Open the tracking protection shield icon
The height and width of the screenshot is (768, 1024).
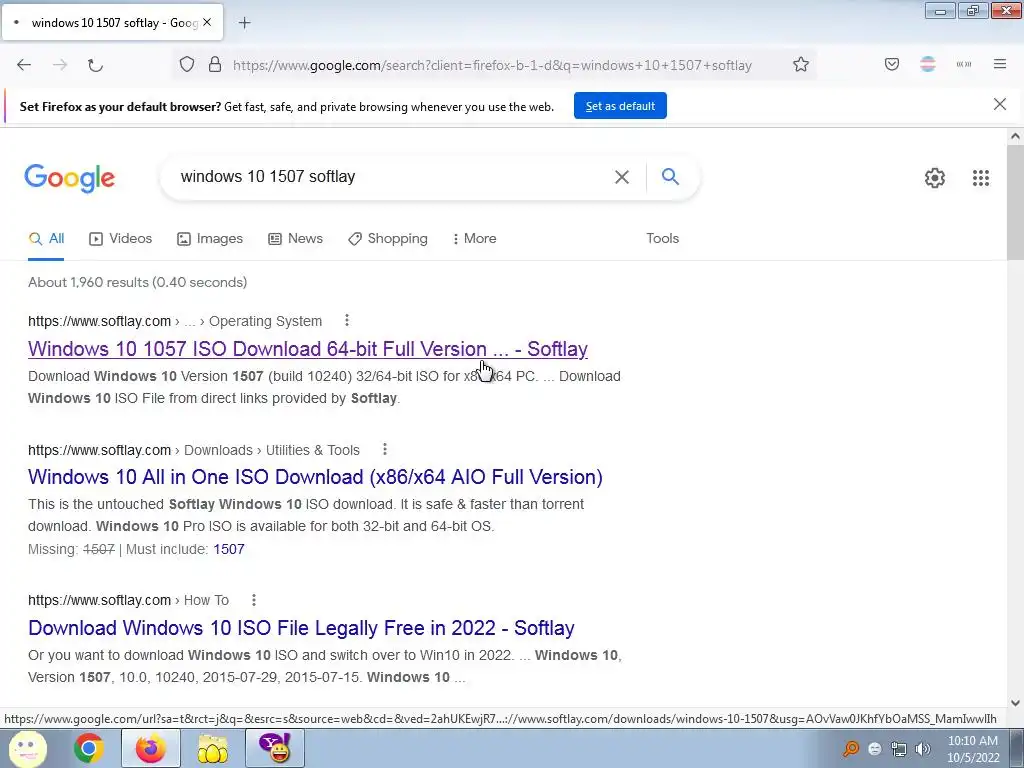(187, 64)
